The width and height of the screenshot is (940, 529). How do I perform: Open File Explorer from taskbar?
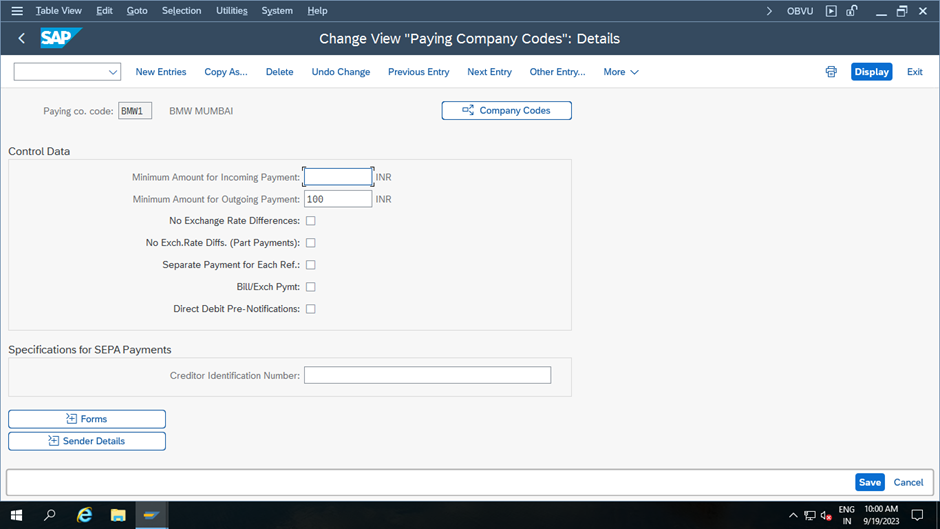pos(118,515)
